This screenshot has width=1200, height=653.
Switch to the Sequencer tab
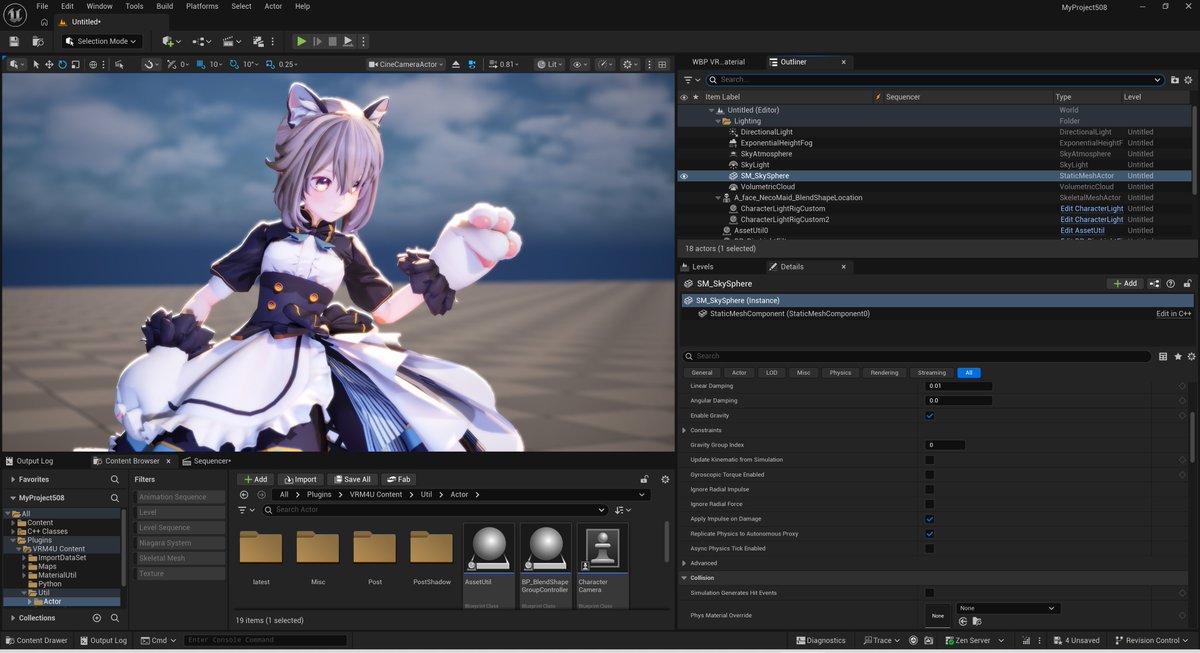click(207, 461)
